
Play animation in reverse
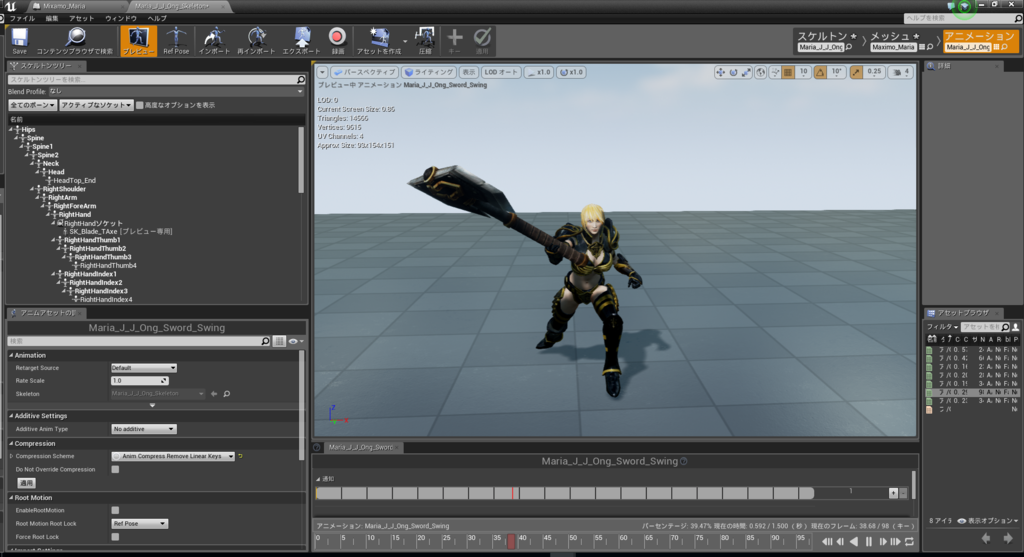click(x=854, y=541)
